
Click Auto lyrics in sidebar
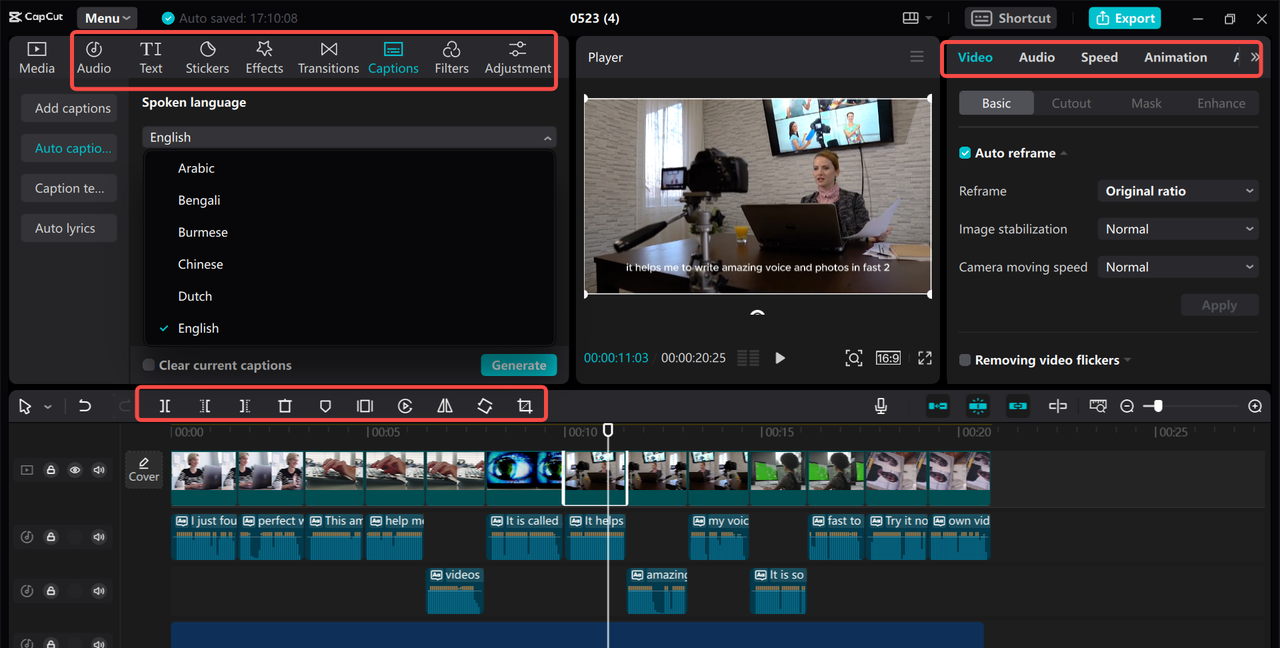coord(69,228)
